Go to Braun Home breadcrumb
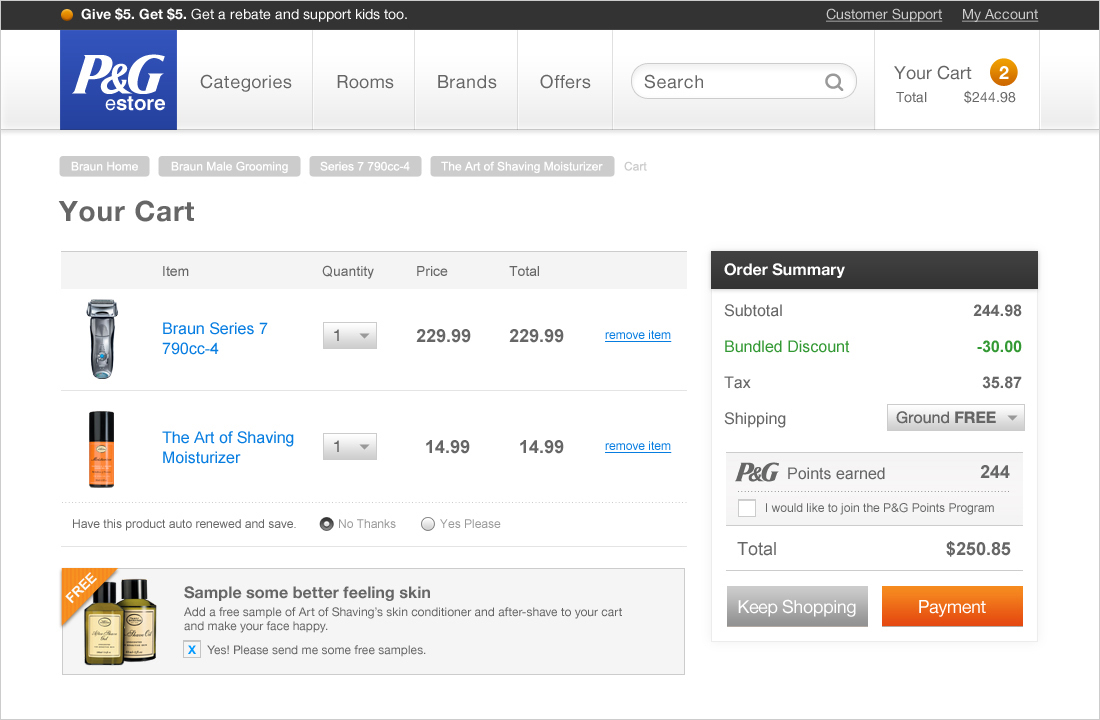This screenshot has height=720, width=1100. pyautogui.click(x=105, y=166)
